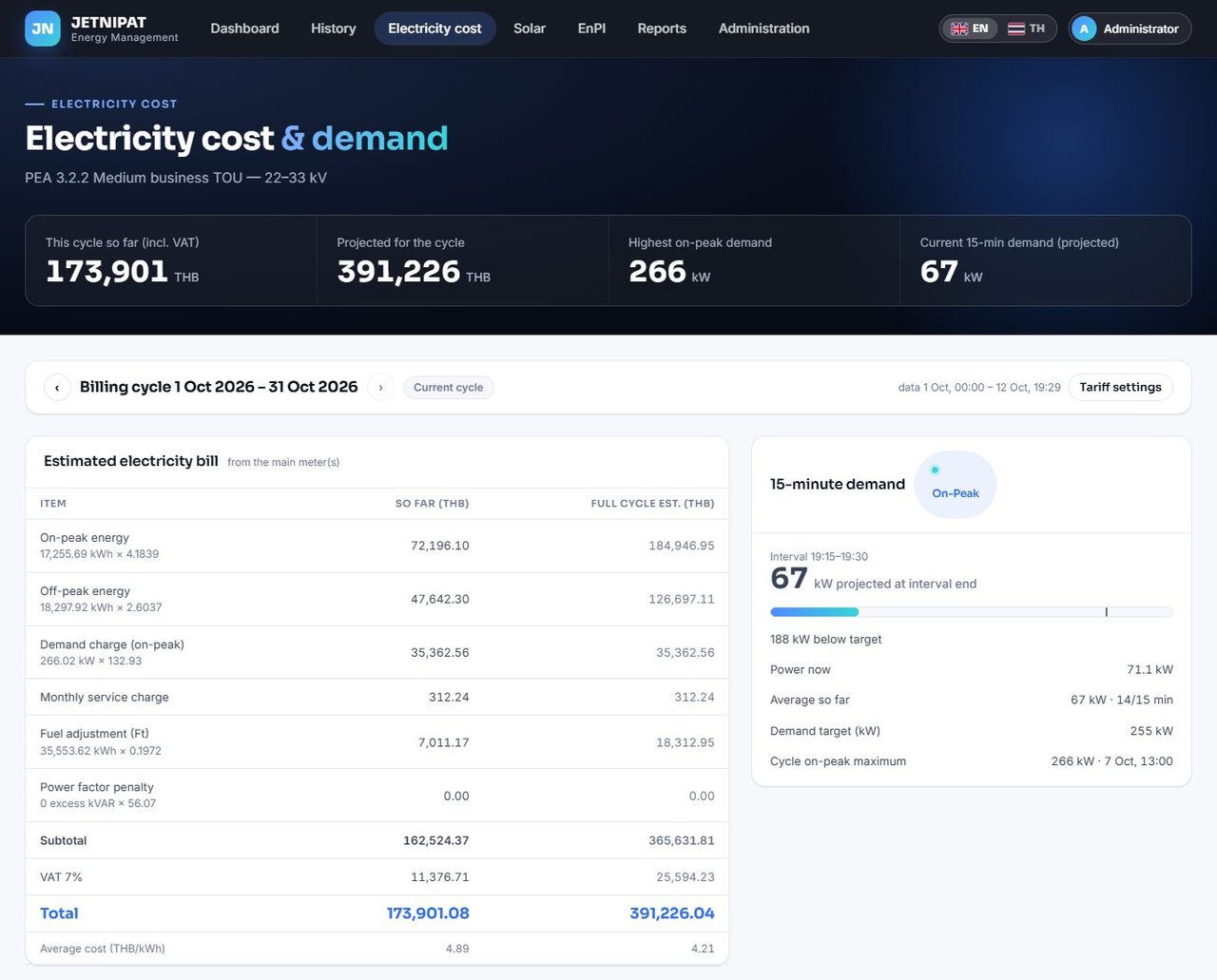Click the VAT 7% row label
The height and width of the screenshot is (980, 1217).
click(61, 877)
